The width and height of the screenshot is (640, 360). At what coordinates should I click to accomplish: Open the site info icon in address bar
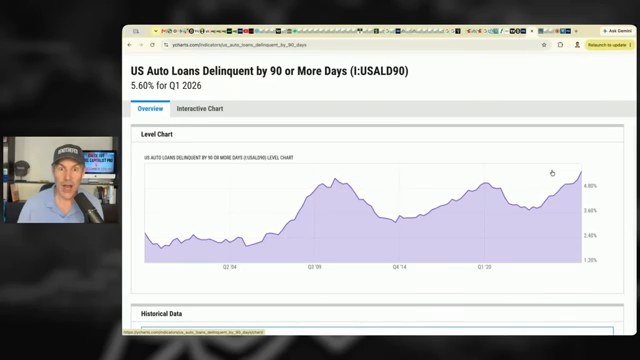pyautogui.click(x=166, y=45)
